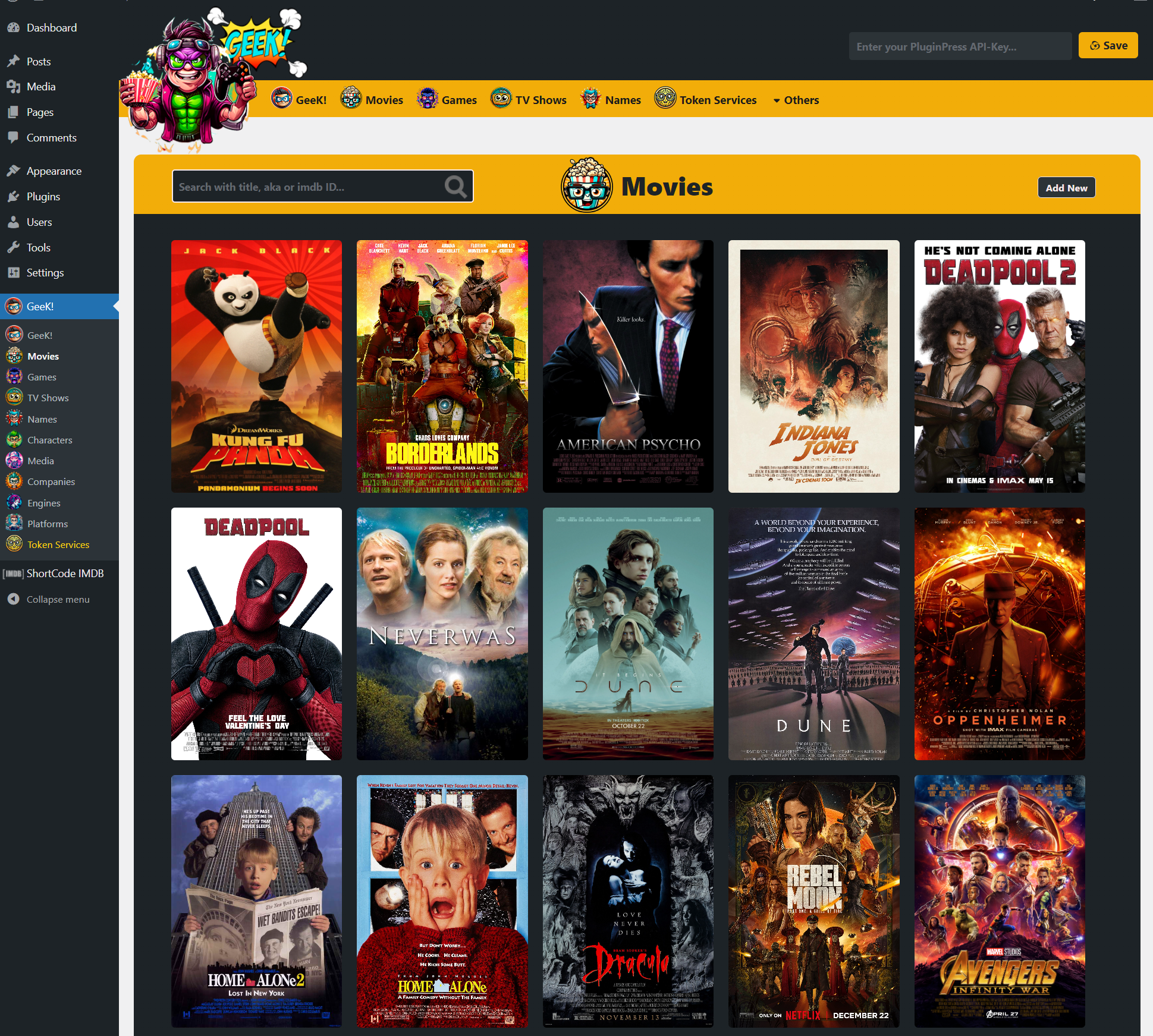This screenshot has width=1153, height=1036.
Task: Open the Kung Fu Panda poster
Action: point(256,366)
